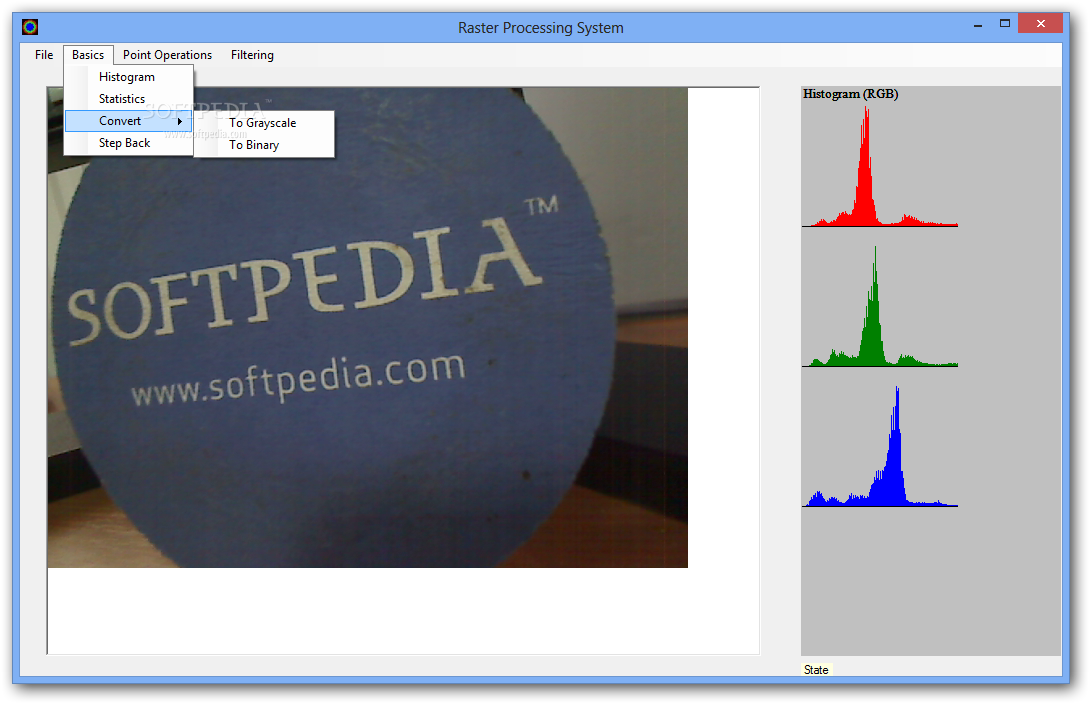Viewport: 1090px width, 704px height.
Task: Select the Step Back menu entry
Action: point(129,143)
